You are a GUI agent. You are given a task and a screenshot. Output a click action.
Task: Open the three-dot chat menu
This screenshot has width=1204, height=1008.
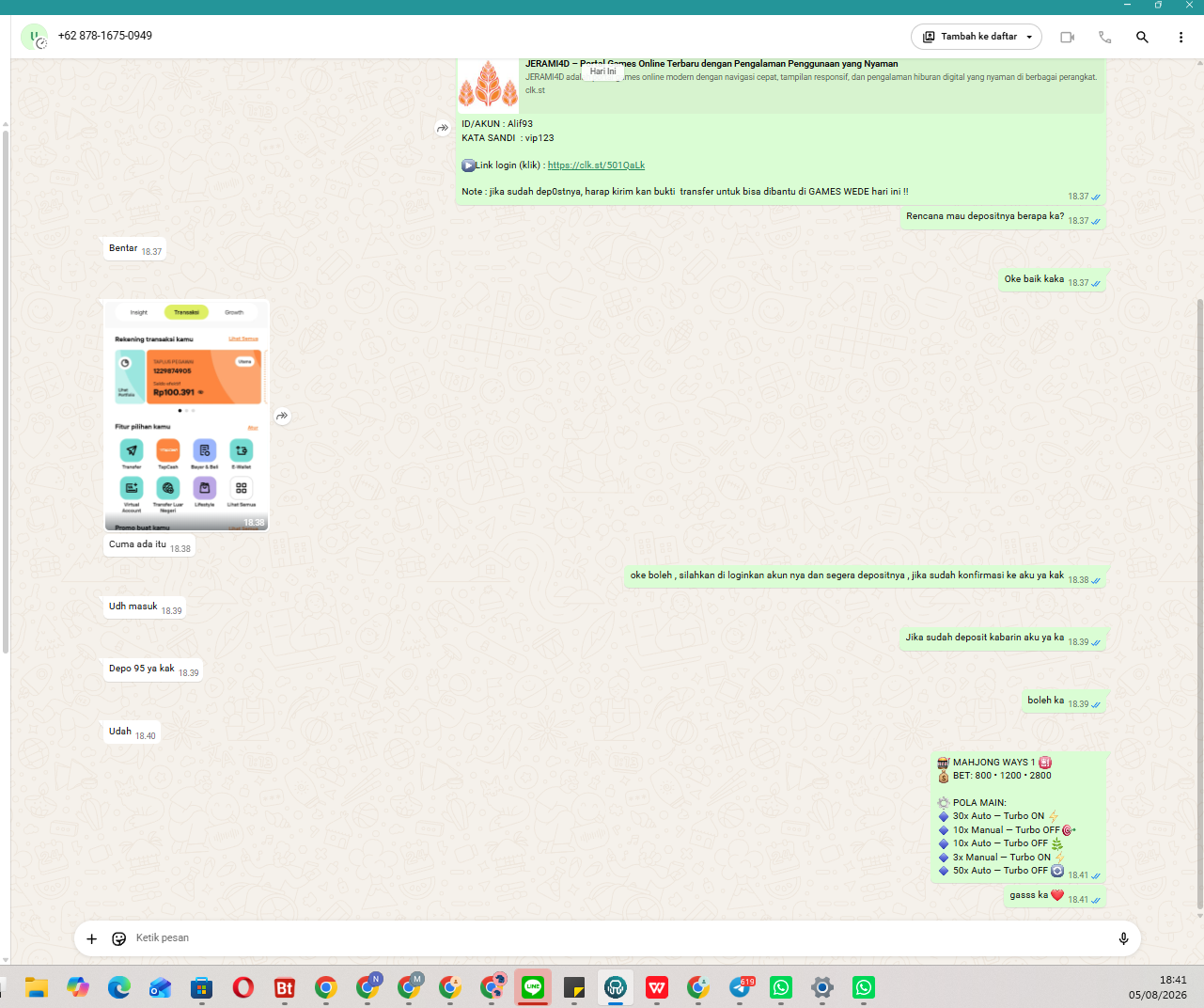click(1181, 37)
